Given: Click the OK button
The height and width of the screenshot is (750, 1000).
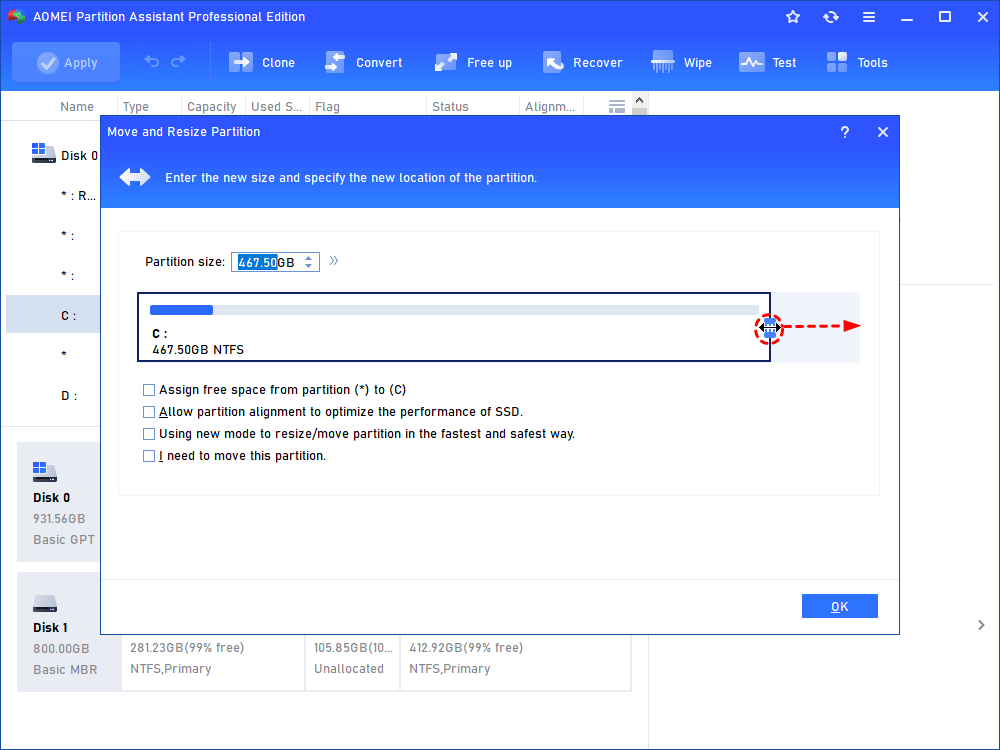Looking at the screenshot, I should 839,607.
